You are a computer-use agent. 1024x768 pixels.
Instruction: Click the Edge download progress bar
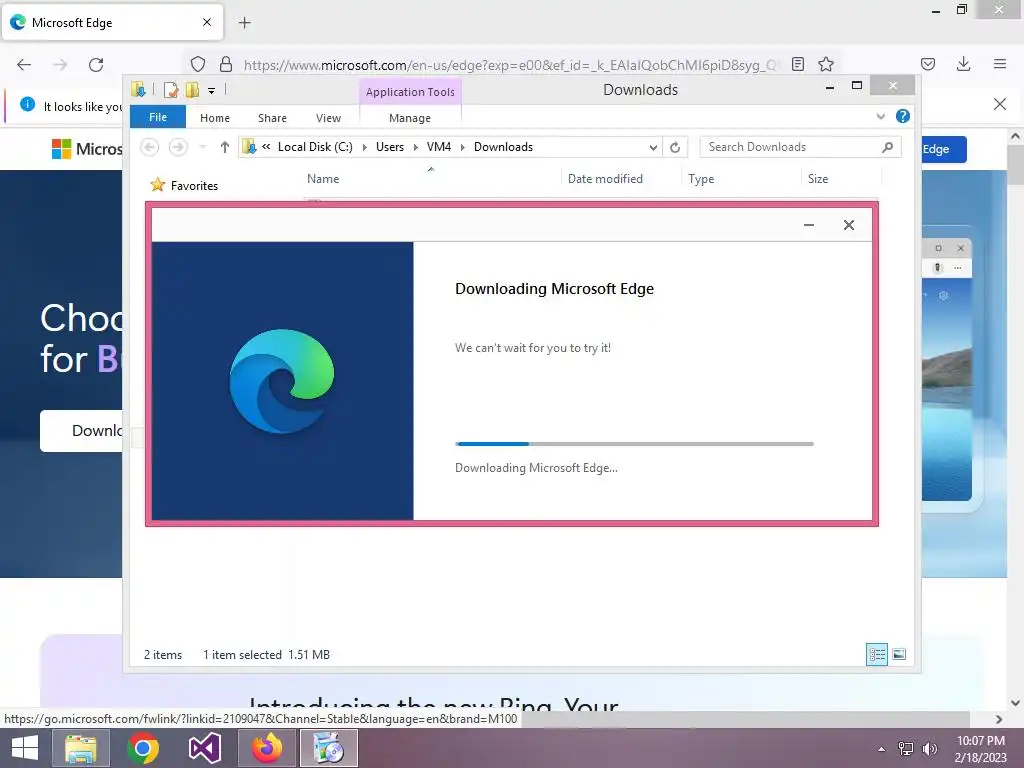click(x=634, y=444)
